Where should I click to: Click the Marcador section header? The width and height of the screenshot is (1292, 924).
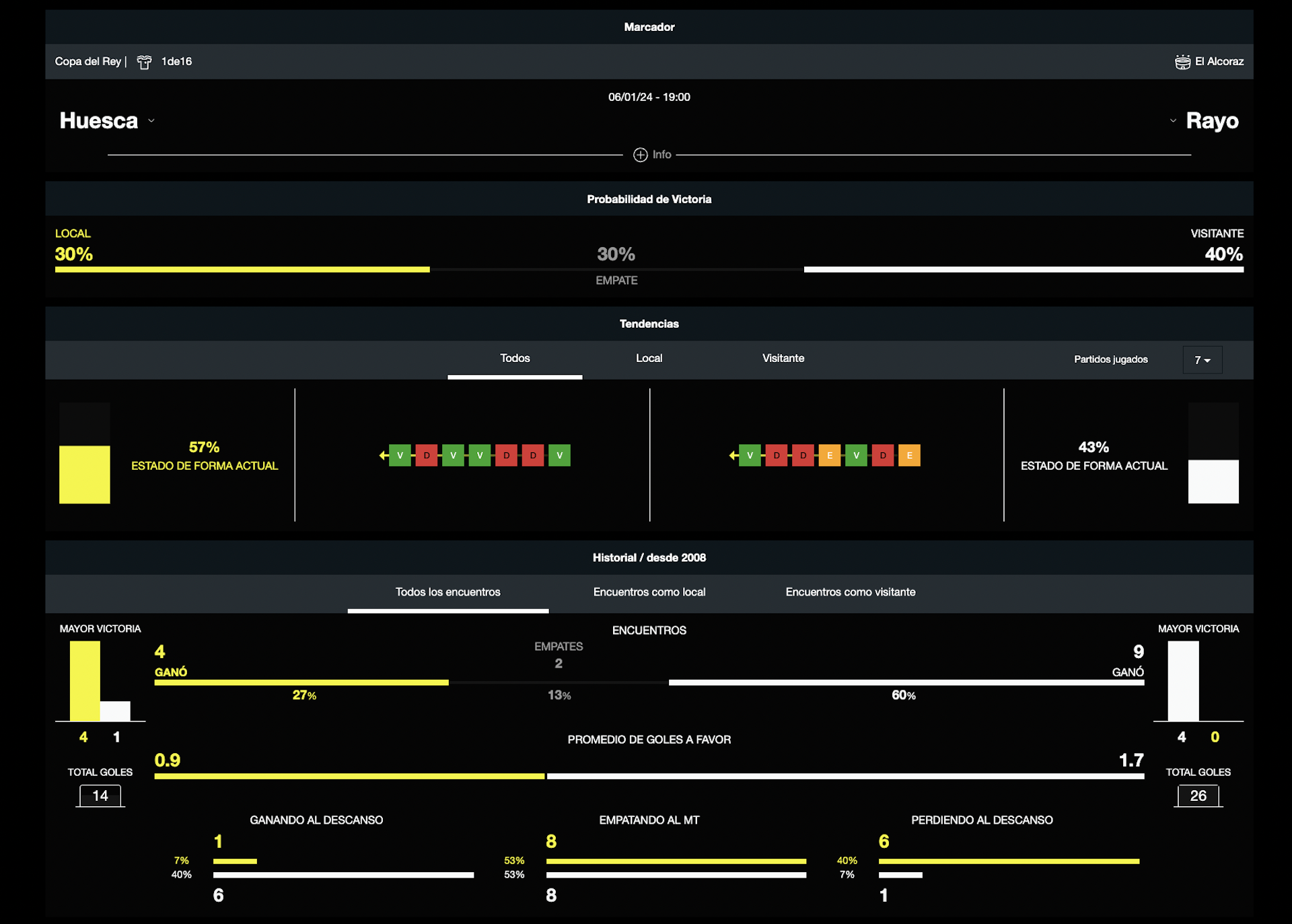point(649,27)
